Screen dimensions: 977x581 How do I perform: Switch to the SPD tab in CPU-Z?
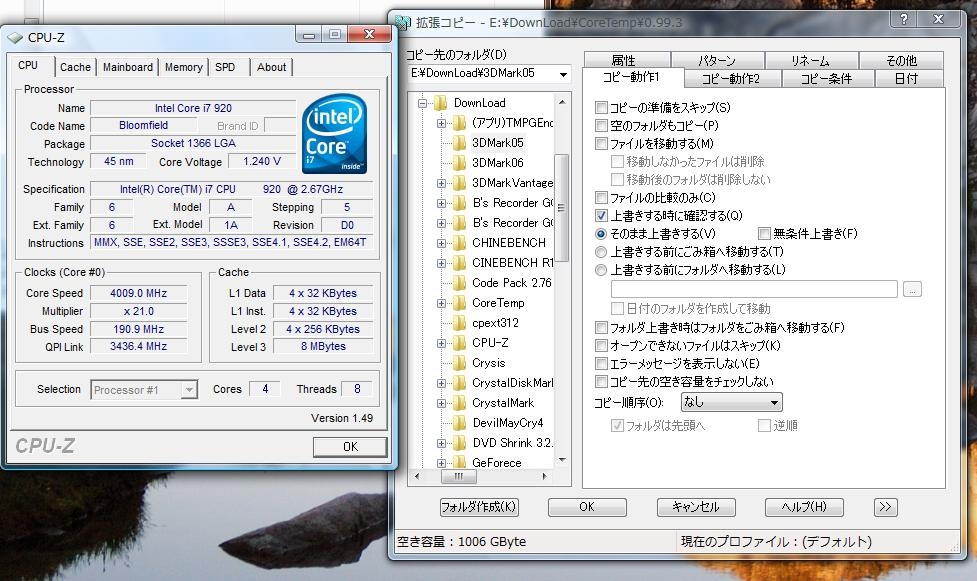(225, 67)
